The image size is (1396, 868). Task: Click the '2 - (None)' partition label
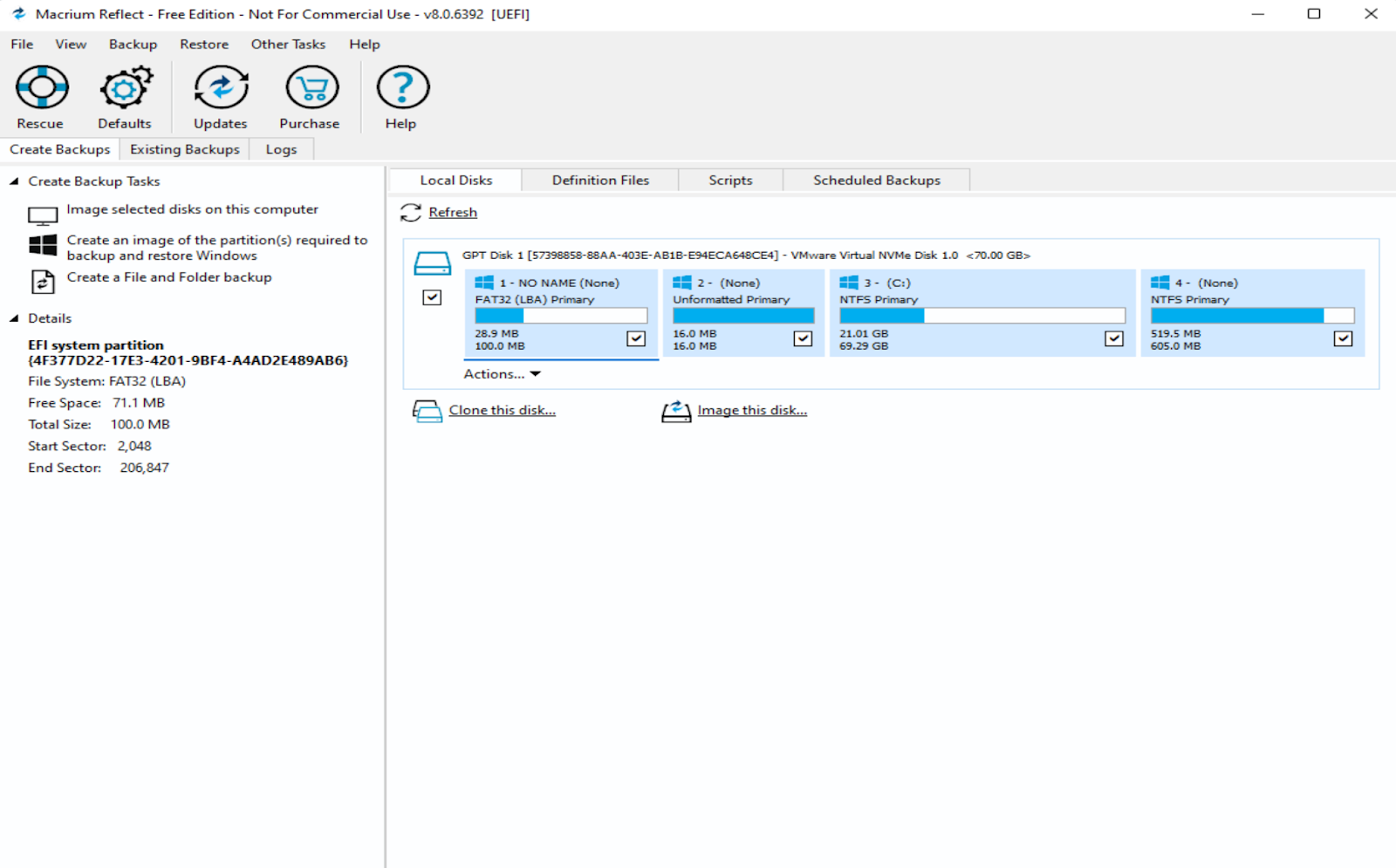[x=729, y=283]
